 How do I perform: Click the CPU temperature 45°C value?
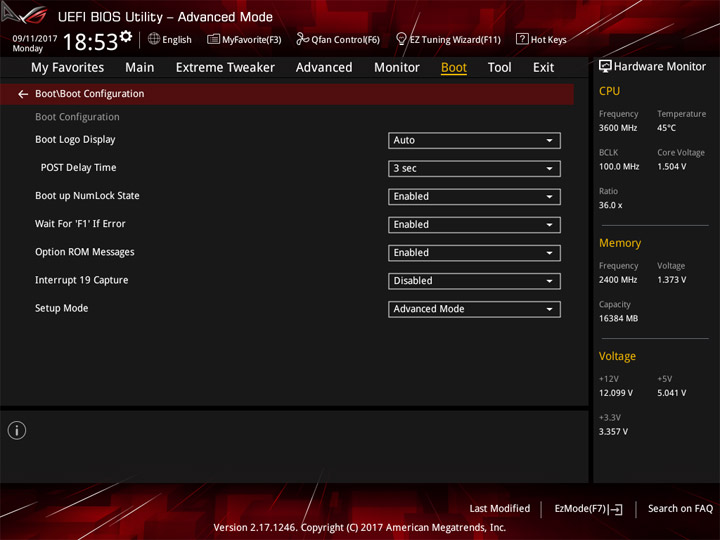[666, 128]
